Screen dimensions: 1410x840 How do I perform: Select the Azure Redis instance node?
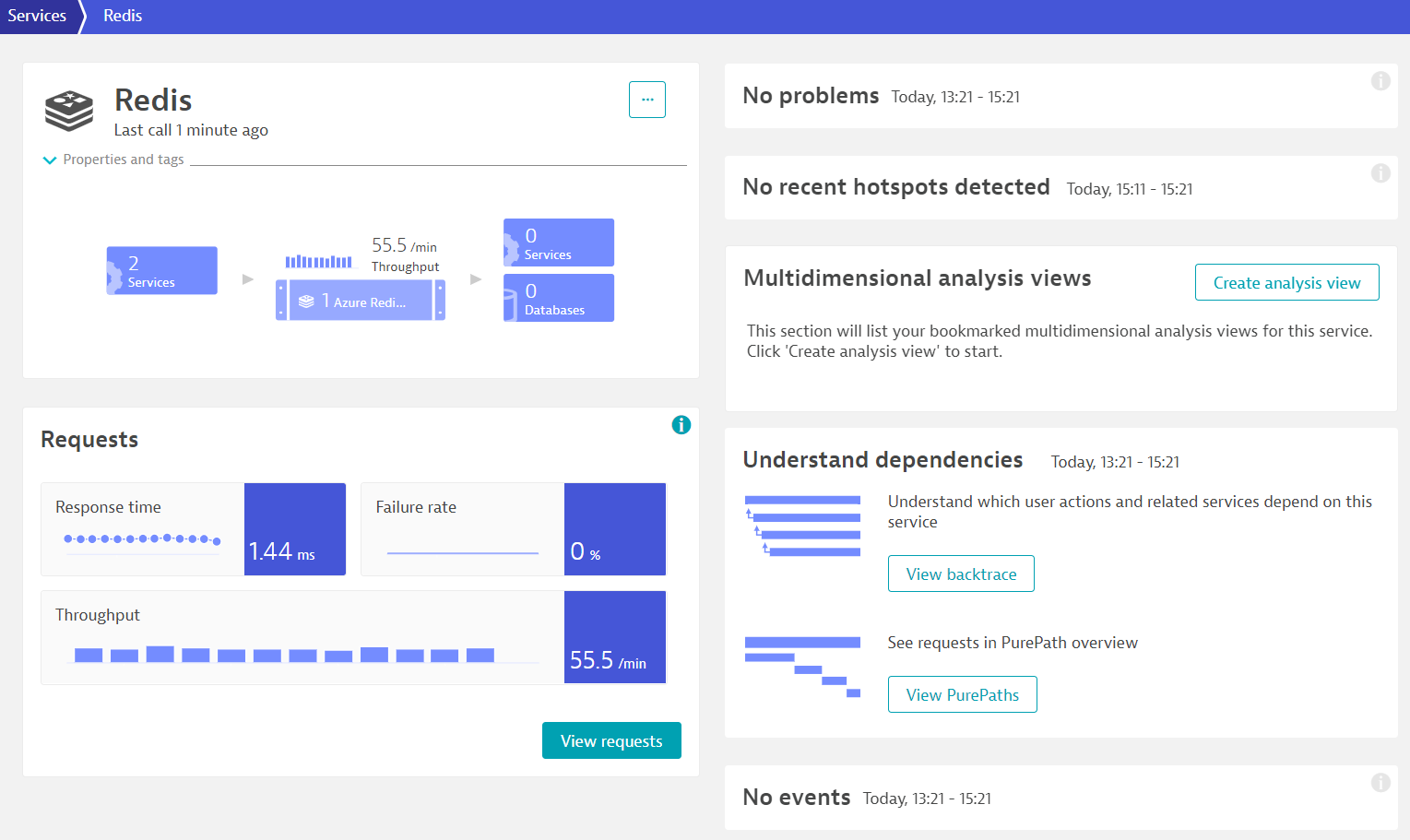(361, 301)
